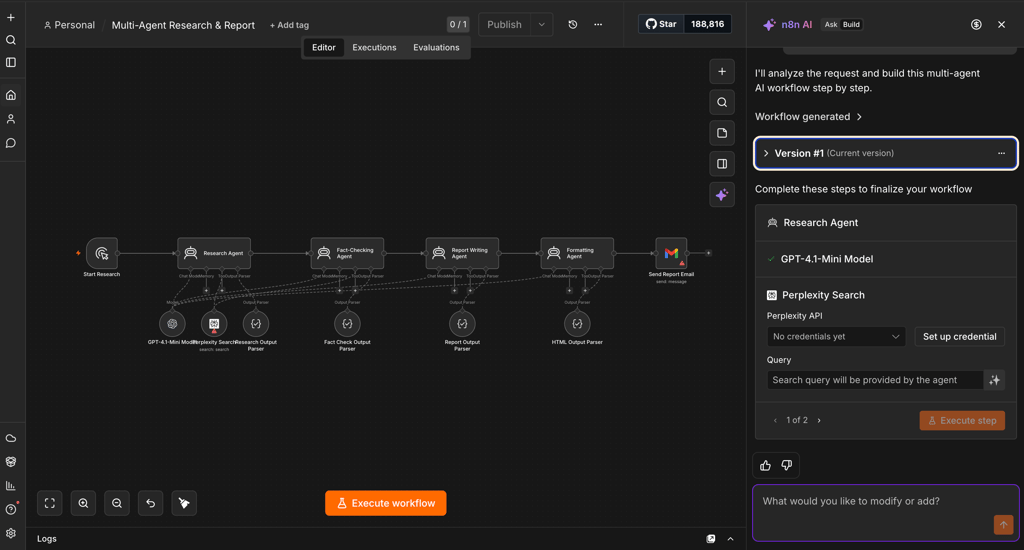Select the Research Agent node
The image size is (1024, 550).
[x=214, y=253]
